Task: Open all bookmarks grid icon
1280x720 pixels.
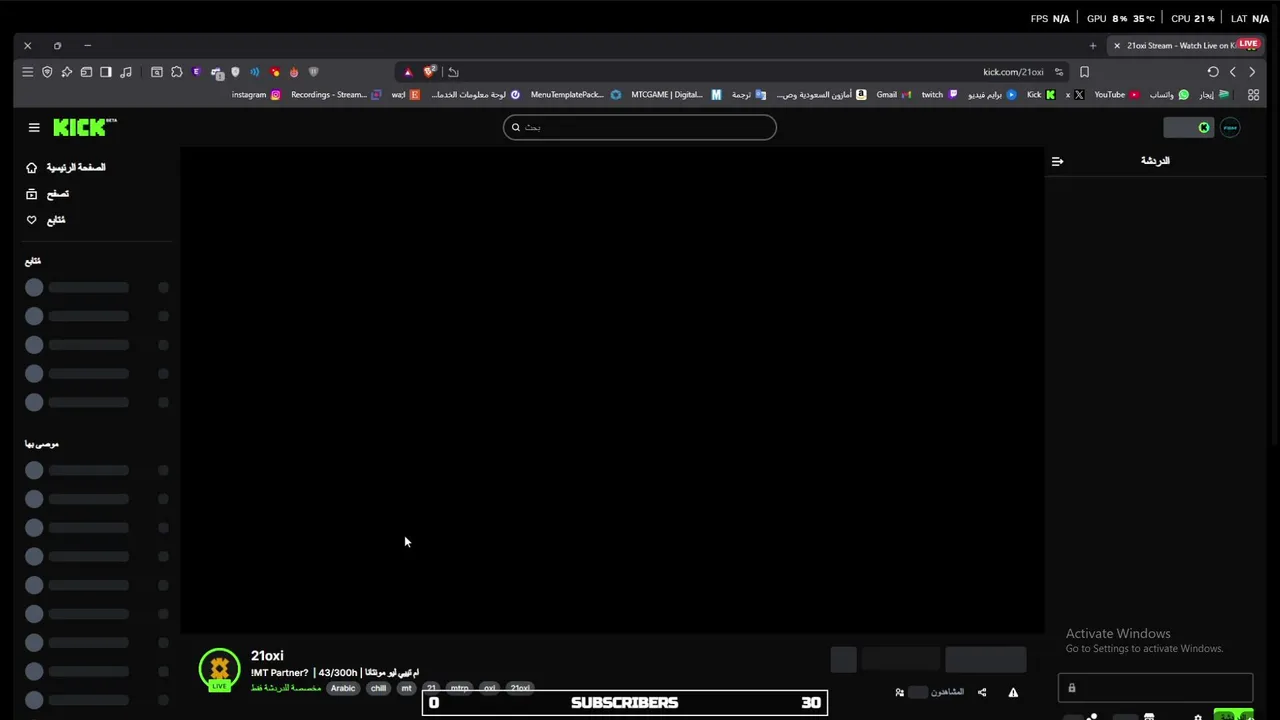Action: [x=1253, y=95]
